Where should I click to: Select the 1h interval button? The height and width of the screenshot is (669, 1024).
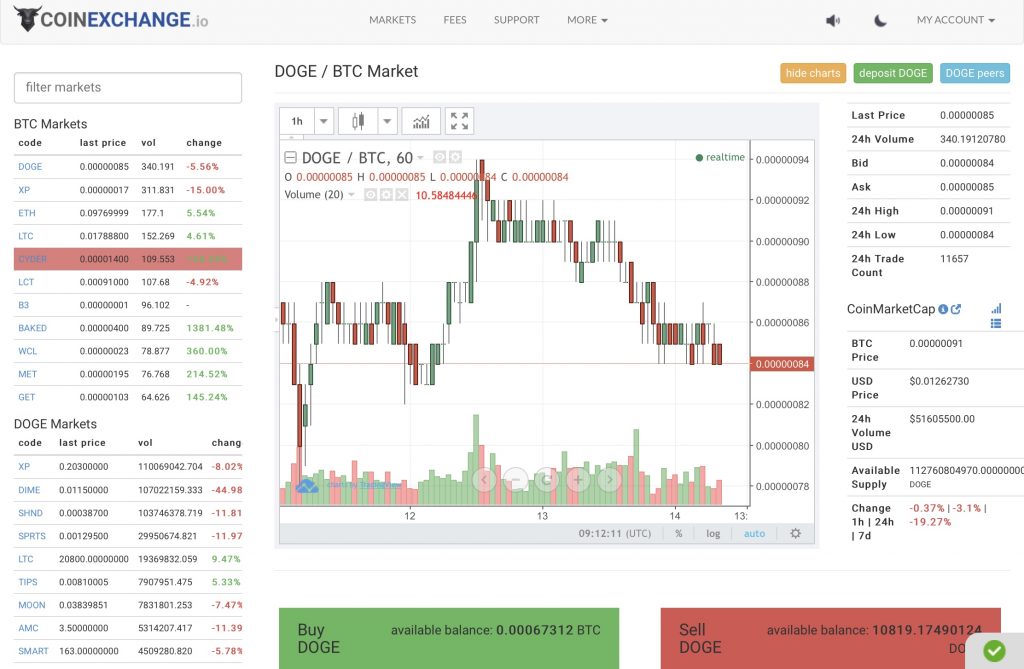(297, 121)
